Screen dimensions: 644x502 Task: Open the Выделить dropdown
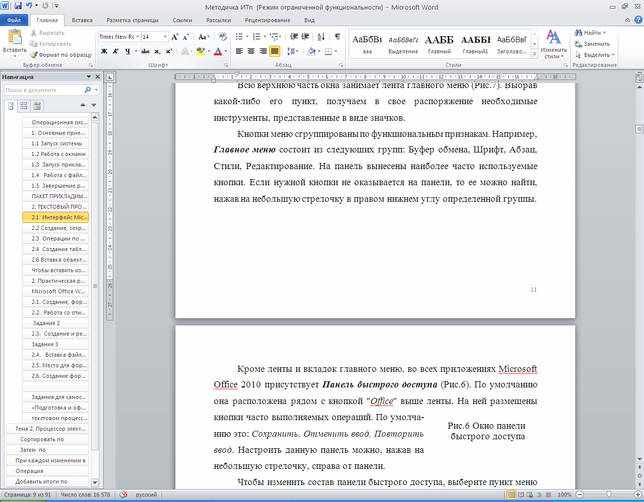595,55
